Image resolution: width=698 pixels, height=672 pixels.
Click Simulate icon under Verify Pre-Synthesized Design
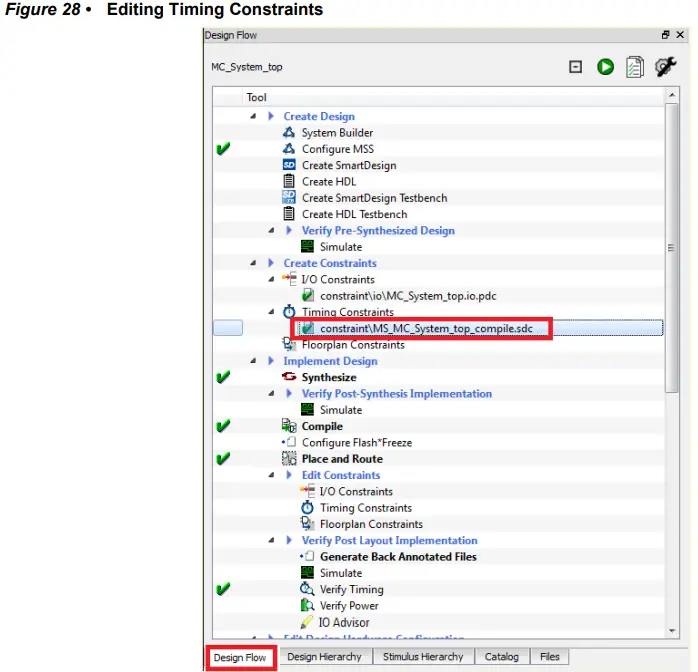click(307, 247)
